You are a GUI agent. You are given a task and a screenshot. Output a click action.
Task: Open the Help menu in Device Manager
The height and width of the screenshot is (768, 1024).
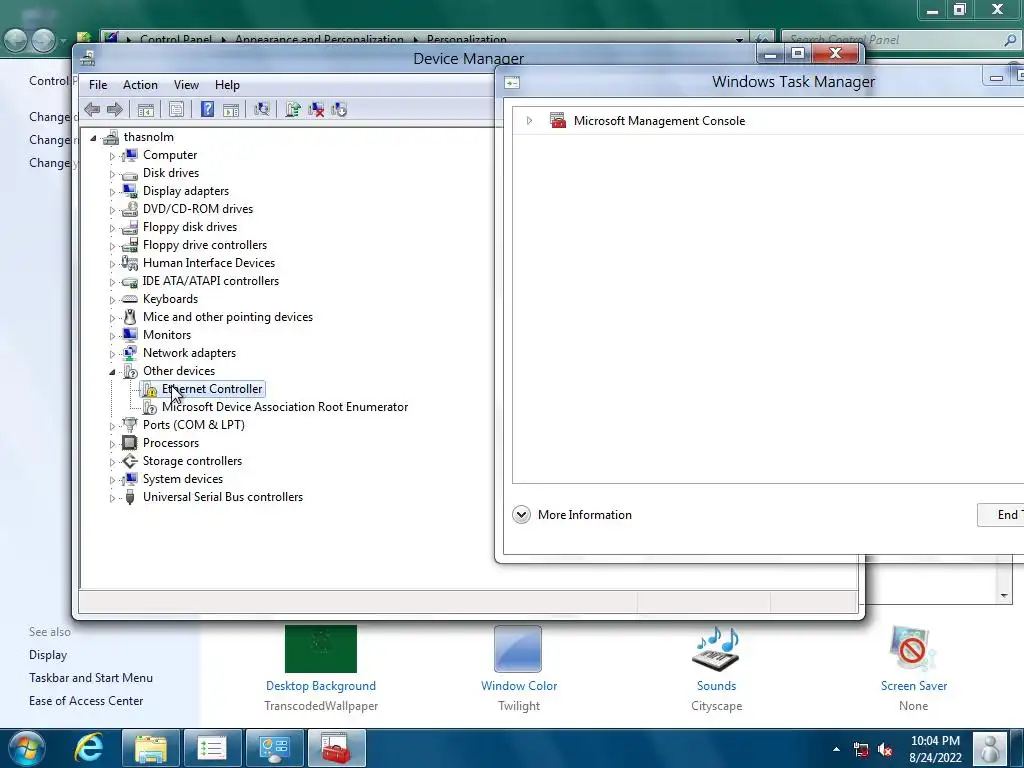pos(227,85)
